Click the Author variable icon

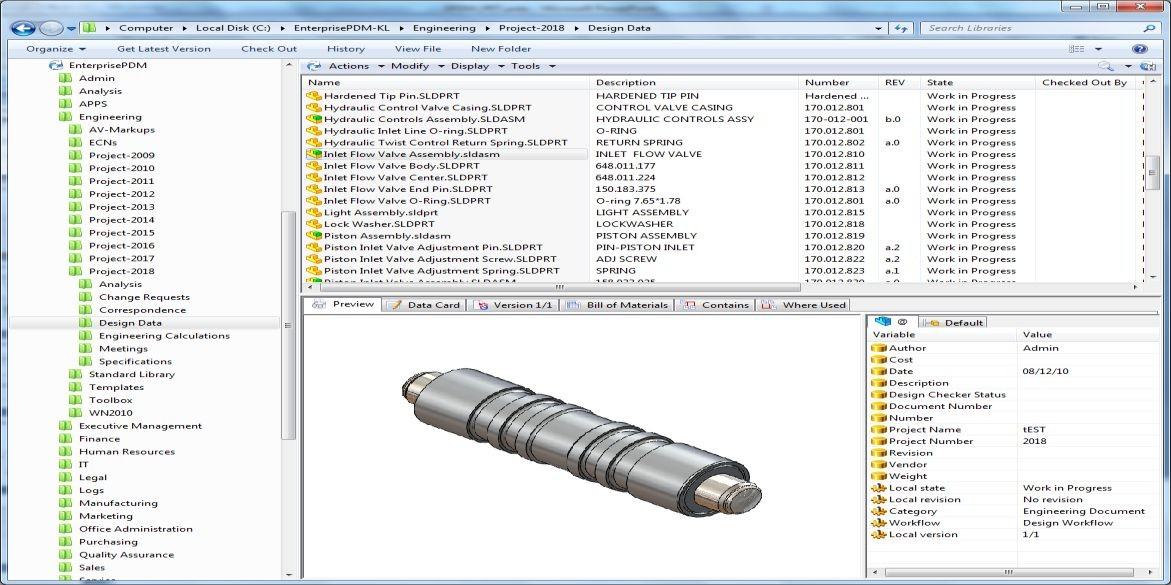point(879,348)
